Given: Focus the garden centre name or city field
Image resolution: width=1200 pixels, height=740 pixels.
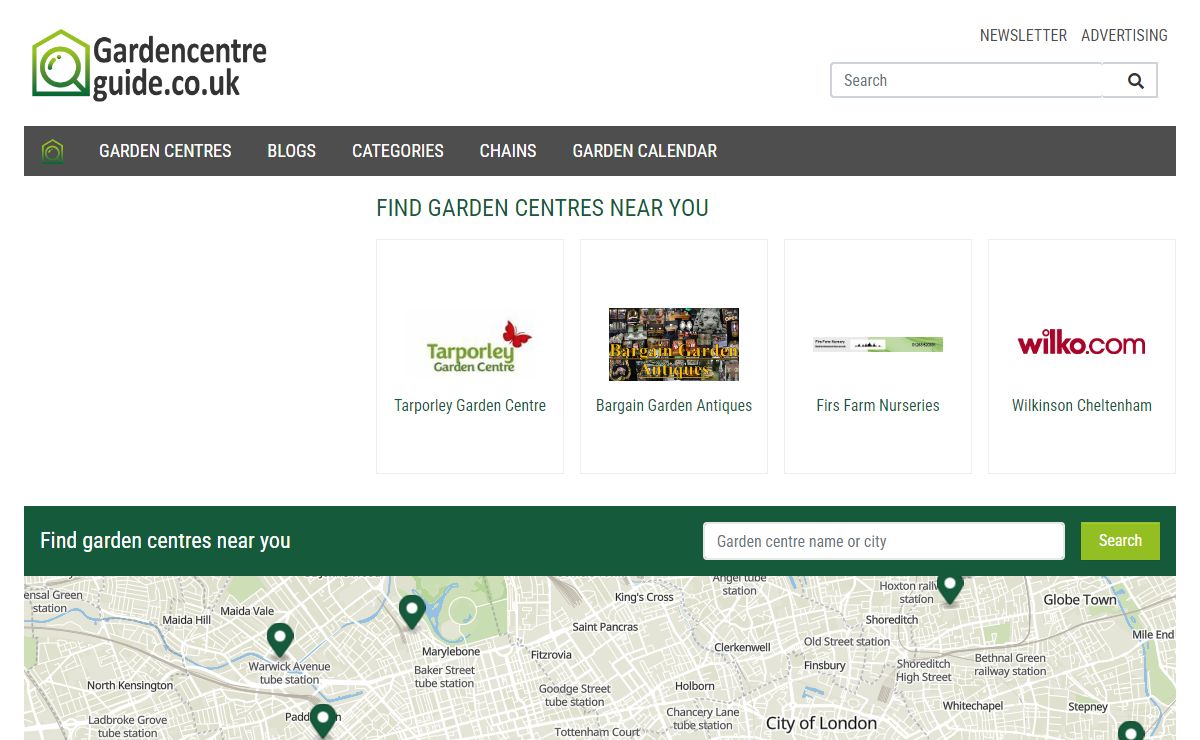Looking at the screenshot, I should [884, 541].
